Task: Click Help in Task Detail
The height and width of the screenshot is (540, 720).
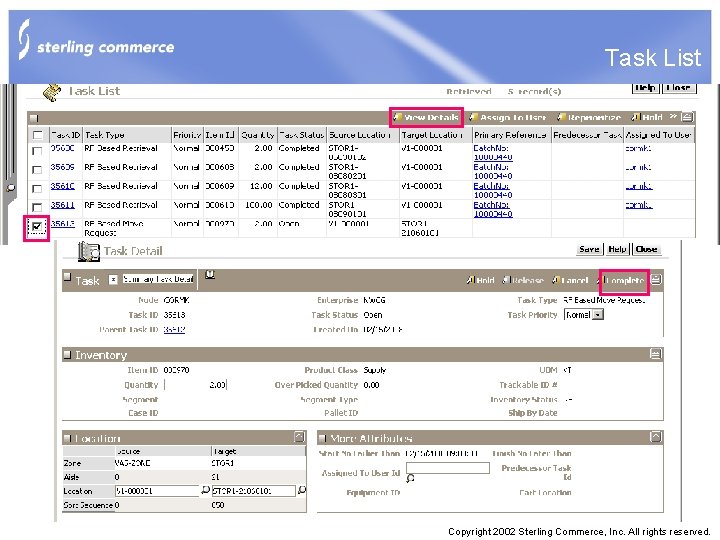Action: pos(617,249)
